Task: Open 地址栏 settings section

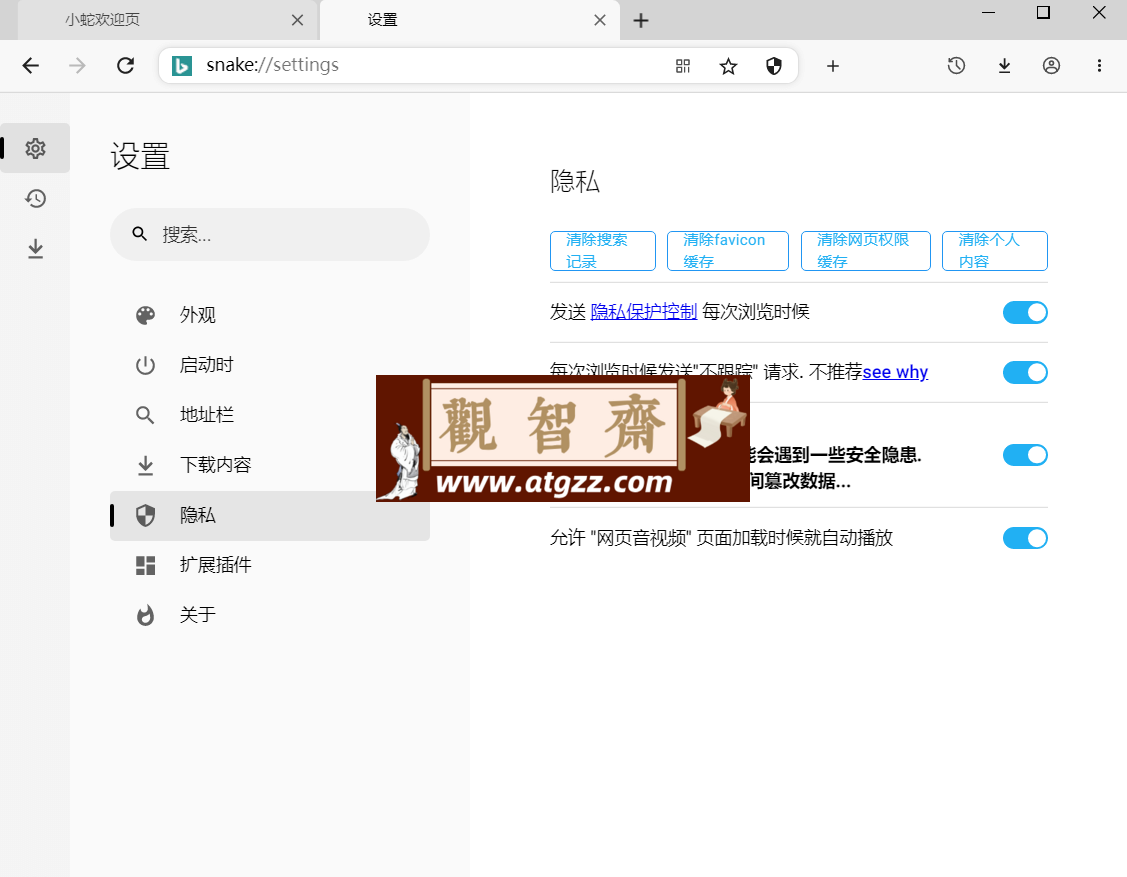Action: point(270,415)
